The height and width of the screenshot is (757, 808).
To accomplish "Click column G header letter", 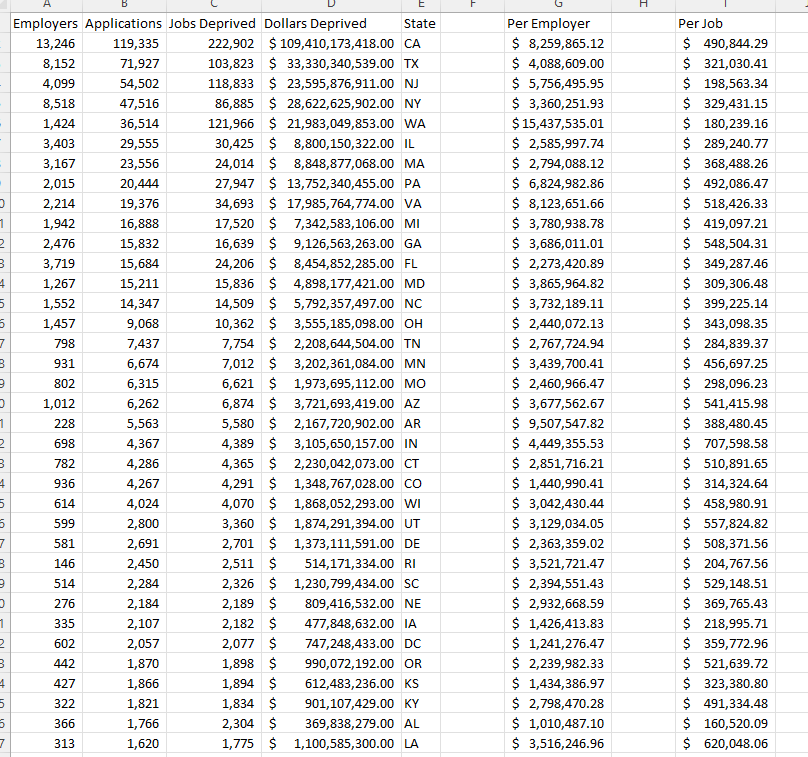I will pyautogui.click(x=558, y=5).
